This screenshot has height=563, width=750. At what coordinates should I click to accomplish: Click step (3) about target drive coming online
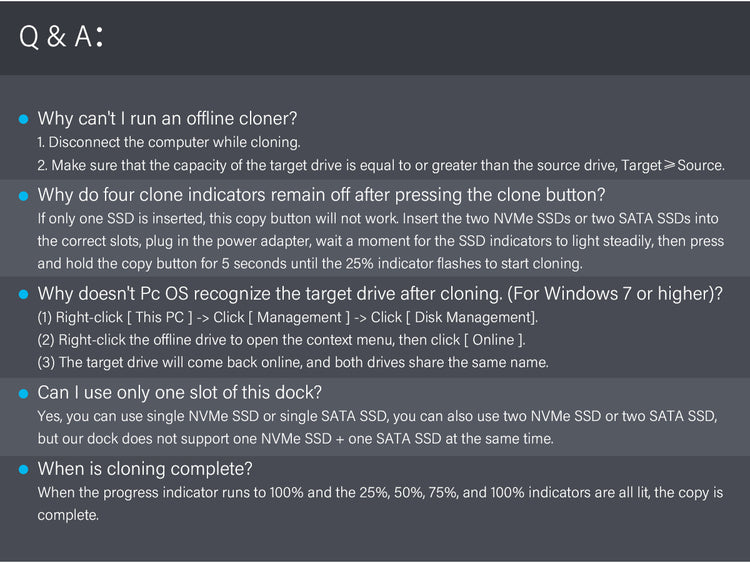[293, 362]
